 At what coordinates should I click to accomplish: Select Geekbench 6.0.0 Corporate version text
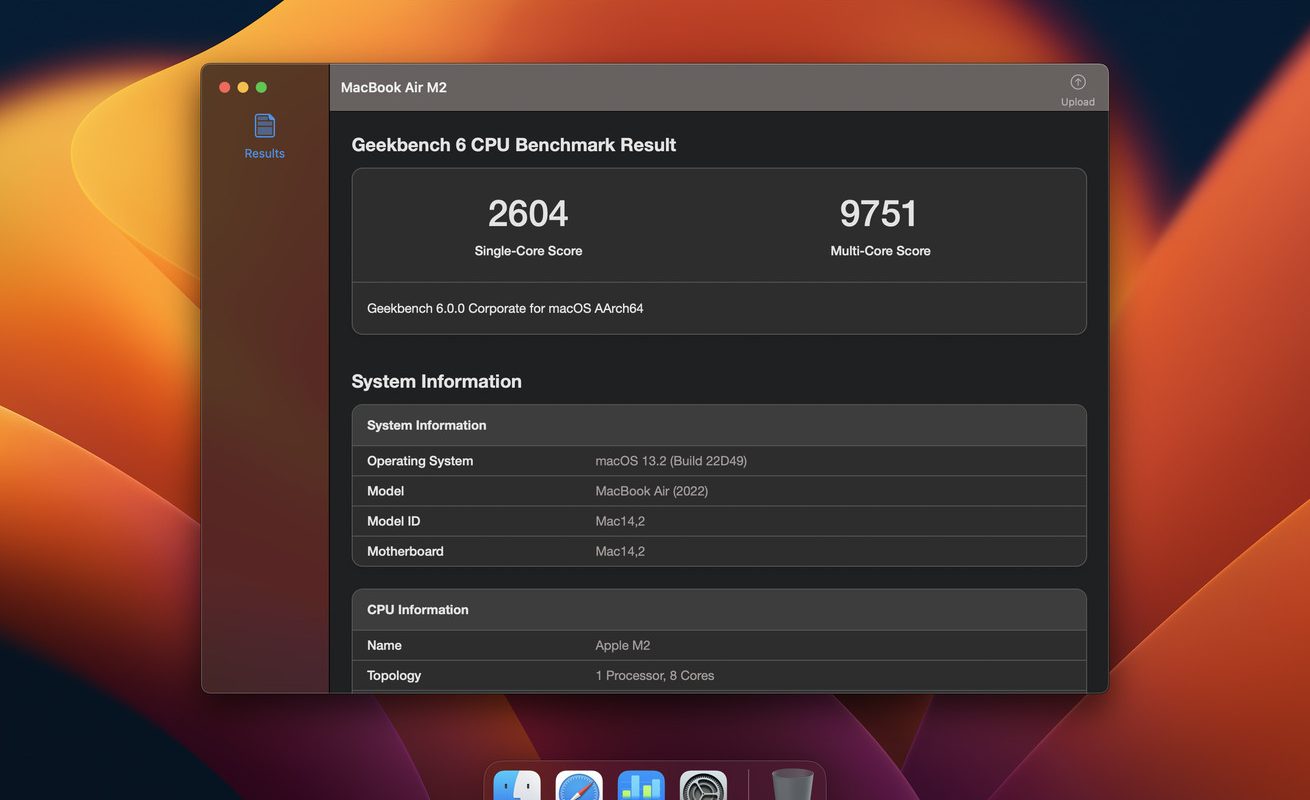click(505, 309)
